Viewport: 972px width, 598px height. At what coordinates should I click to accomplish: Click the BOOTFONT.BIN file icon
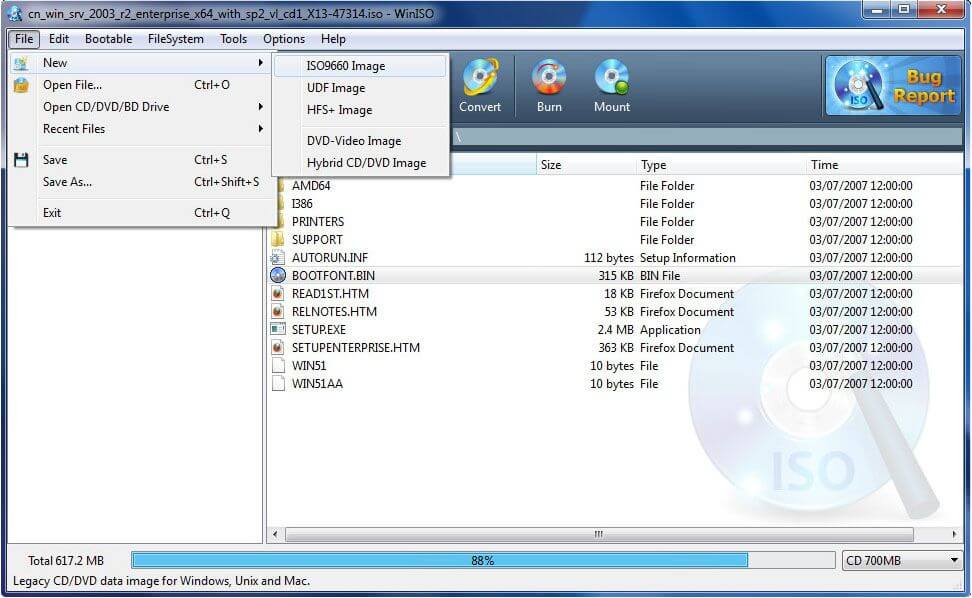pos(277,275)
